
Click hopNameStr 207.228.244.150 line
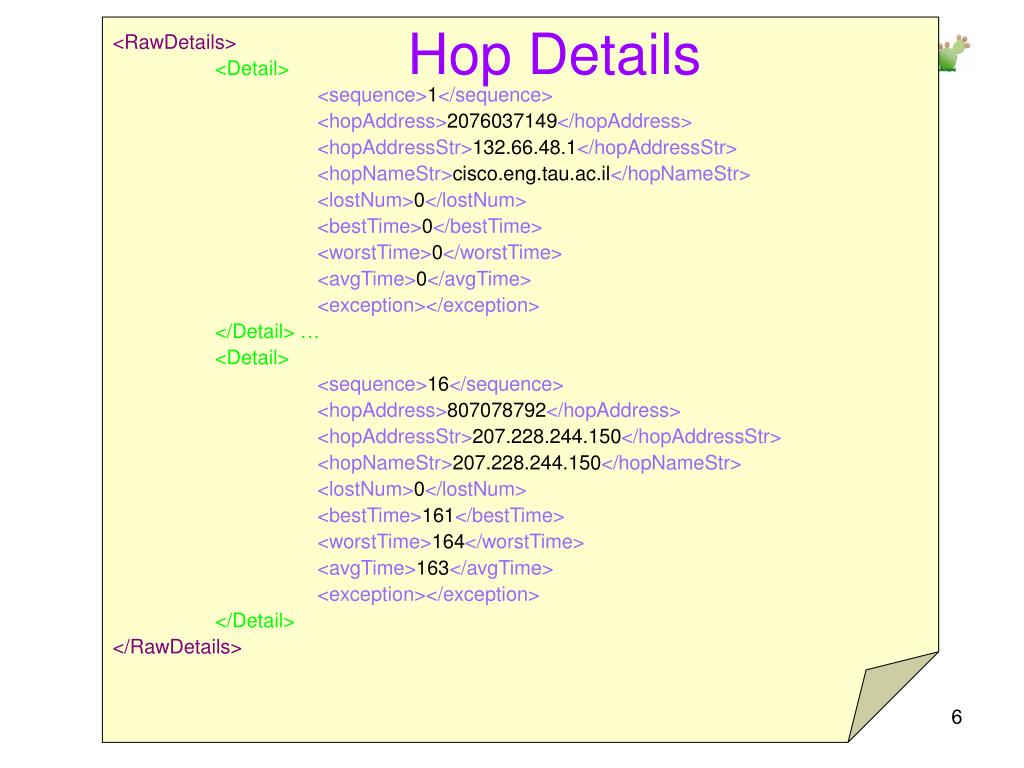tap(530, 463)
